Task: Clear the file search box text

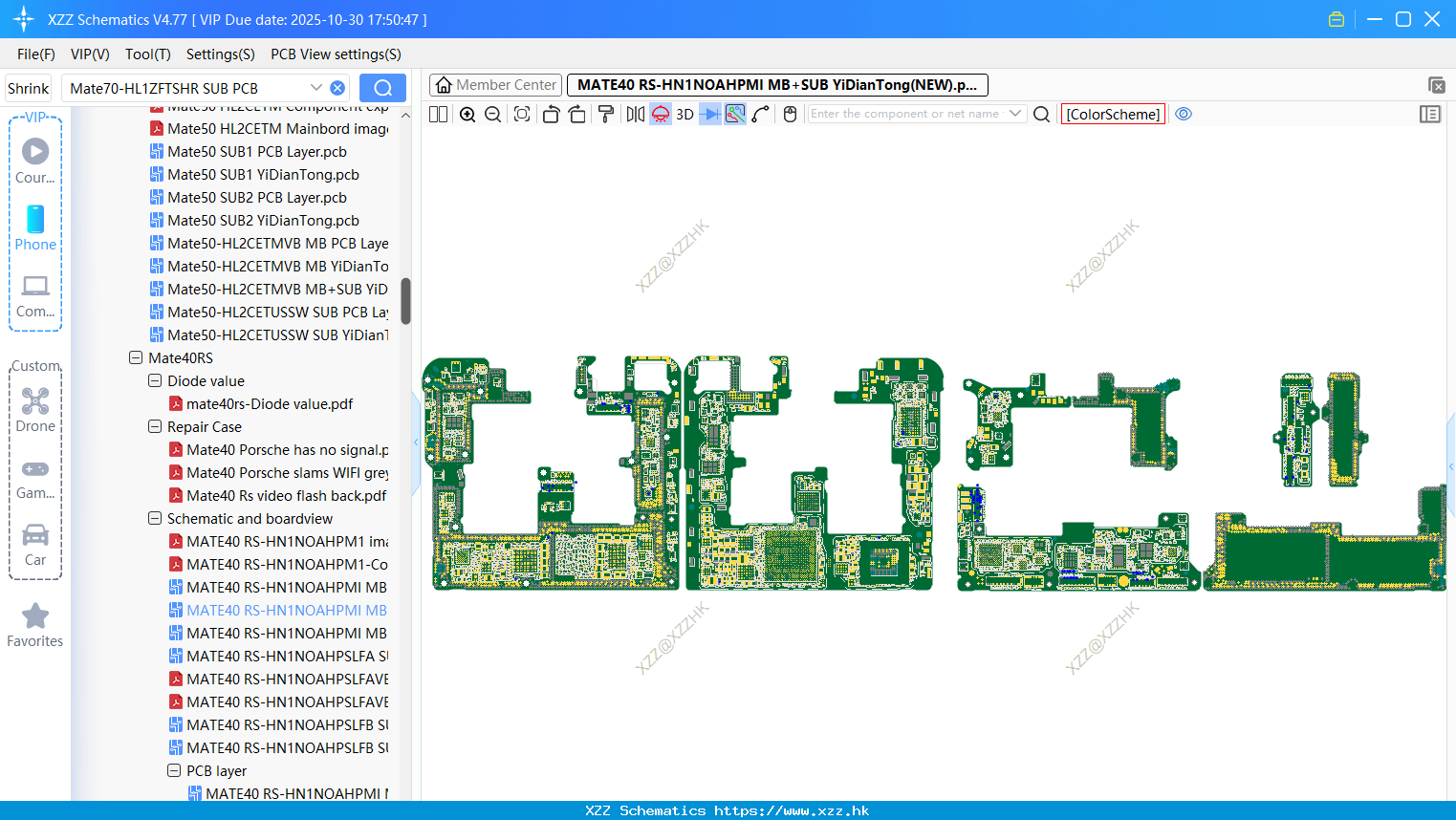Action: click(337, 88)
